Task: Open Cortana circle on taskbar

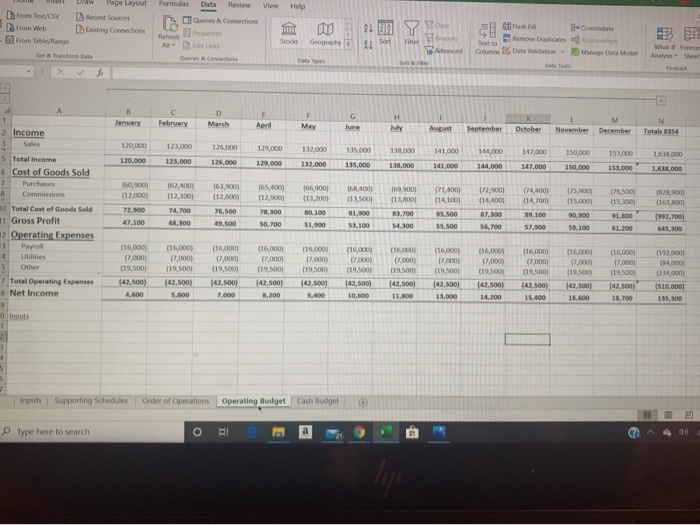Action: pyautogui.click(x=197, y=432)
